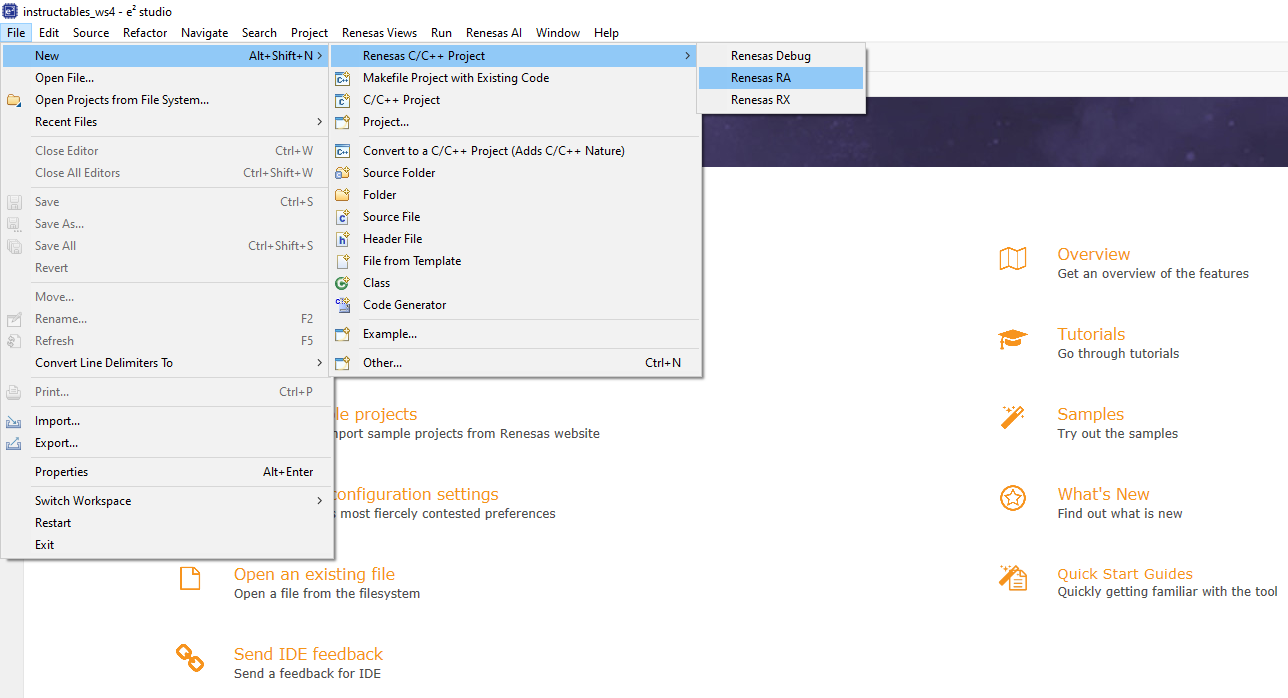Pick Renesas RX project type

click(780, 100)
